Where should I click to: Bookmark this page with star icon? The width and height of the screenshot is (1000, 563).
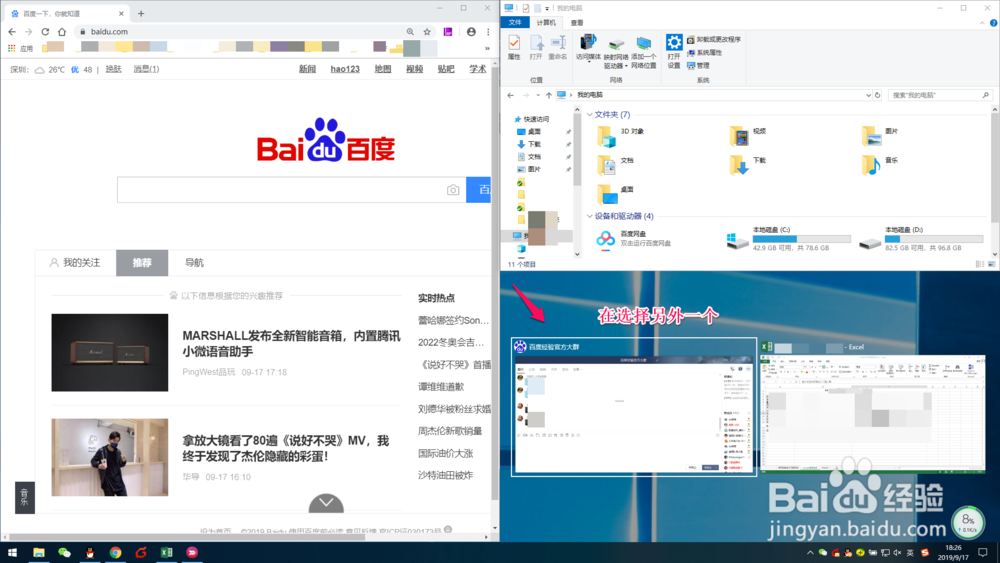point(427,31)
